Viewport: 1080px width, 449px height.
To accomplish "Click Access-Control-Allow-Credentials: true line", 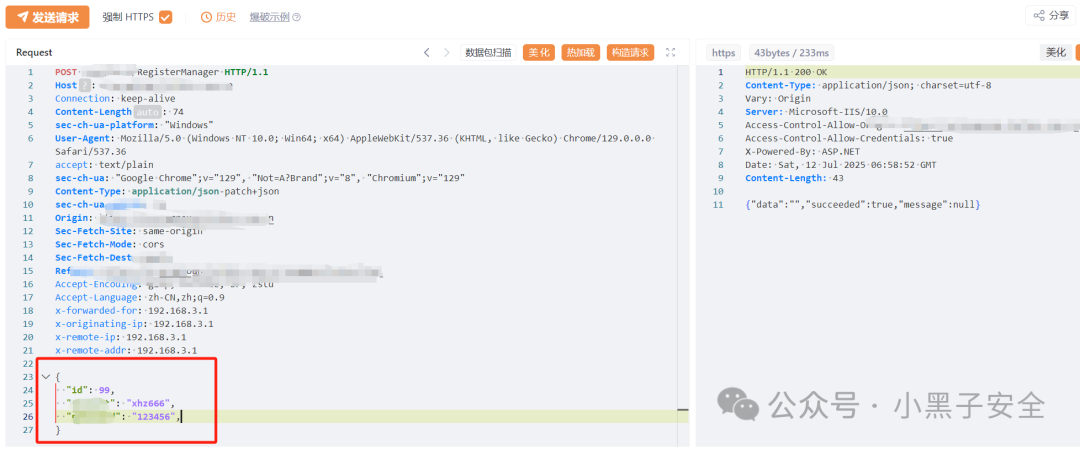I will [x=849, y=138].
